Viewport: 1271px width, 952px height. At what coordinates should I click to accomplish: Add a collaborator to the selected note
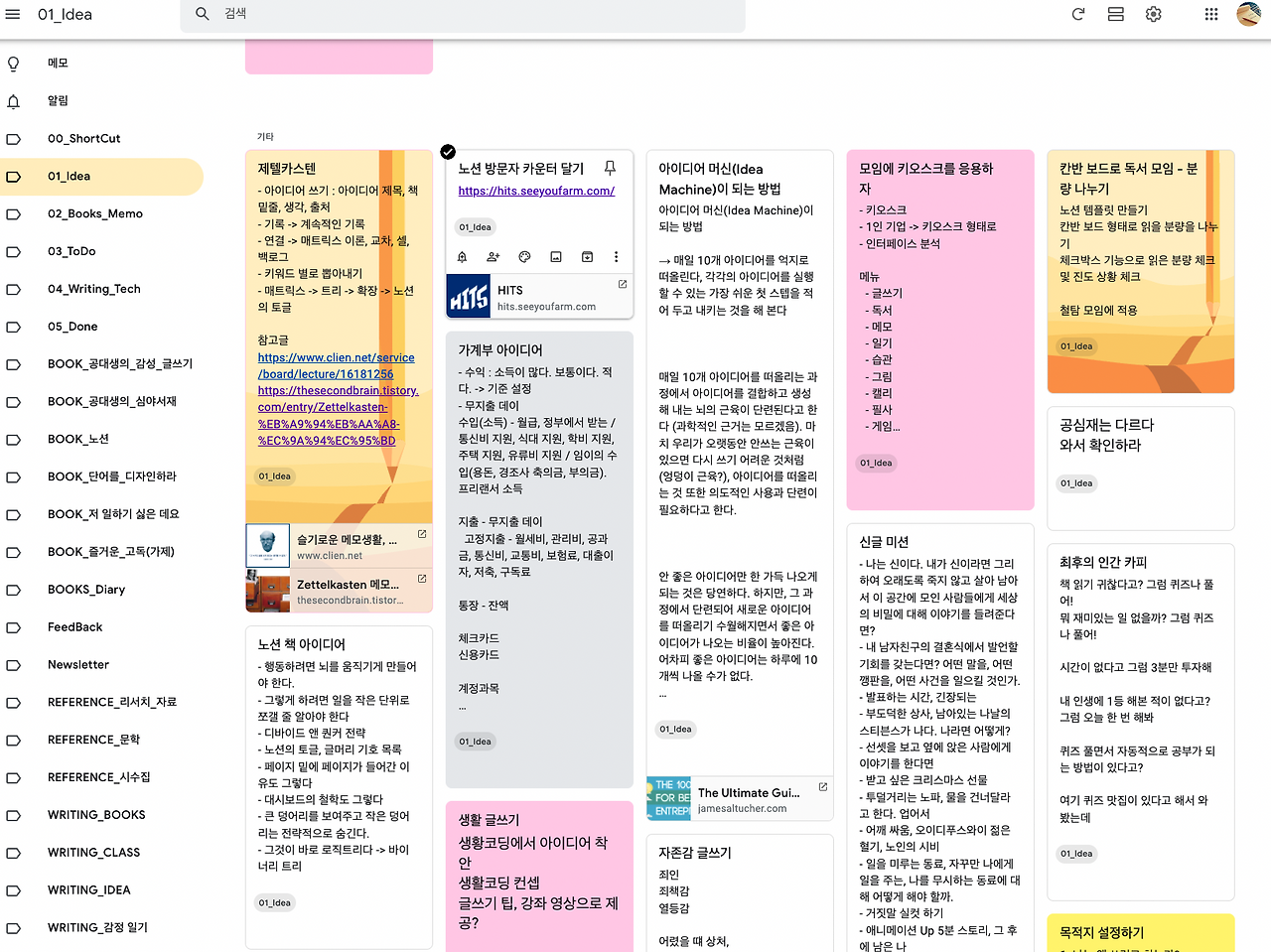click(494, 257)
